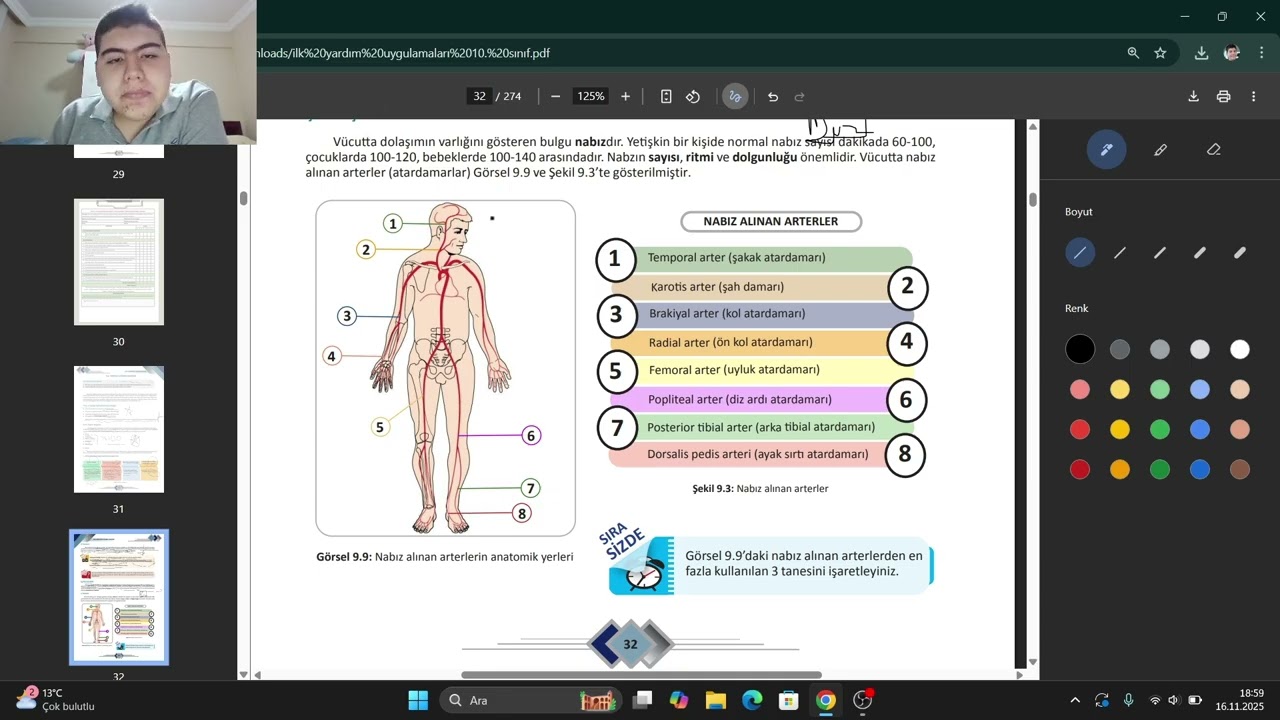Pick the light yellow color swatch
1280x720 pixels.
pos(1120,389)
